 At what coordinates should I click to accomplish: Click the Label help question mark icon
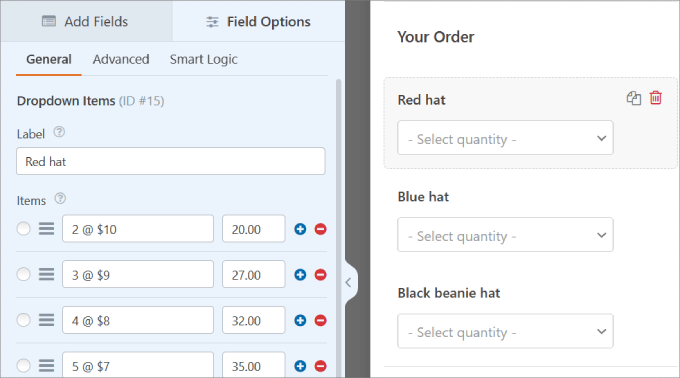(x=59, y=132)
